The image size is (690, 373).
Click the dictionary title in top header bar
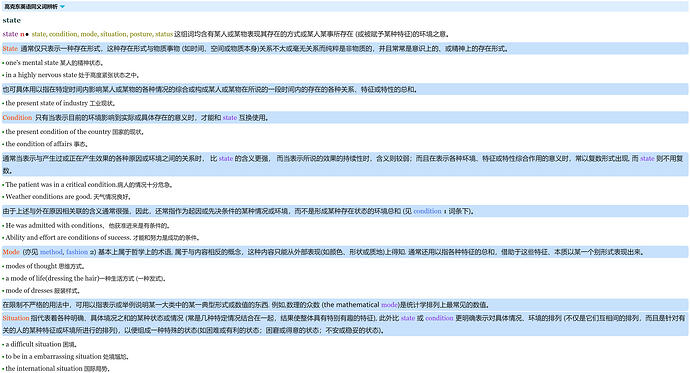pyautogui.click(x=31, y=7)
